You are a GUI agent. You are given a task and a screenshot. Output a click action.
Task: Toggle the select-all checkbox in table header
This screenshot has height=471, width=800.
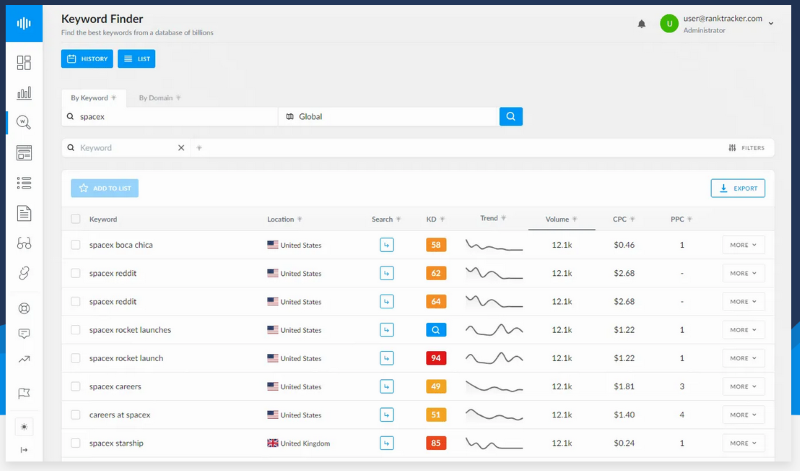(x=76, y=219)
